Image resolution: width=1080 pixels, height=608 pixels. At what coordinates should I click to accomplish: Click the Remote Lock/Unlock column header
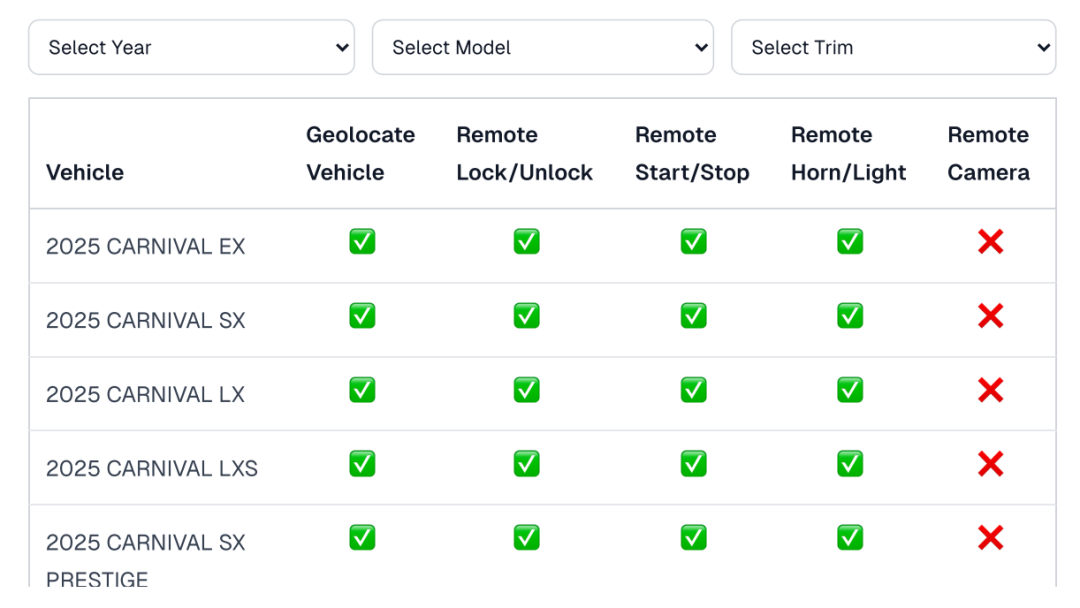(x=524, y=154)
